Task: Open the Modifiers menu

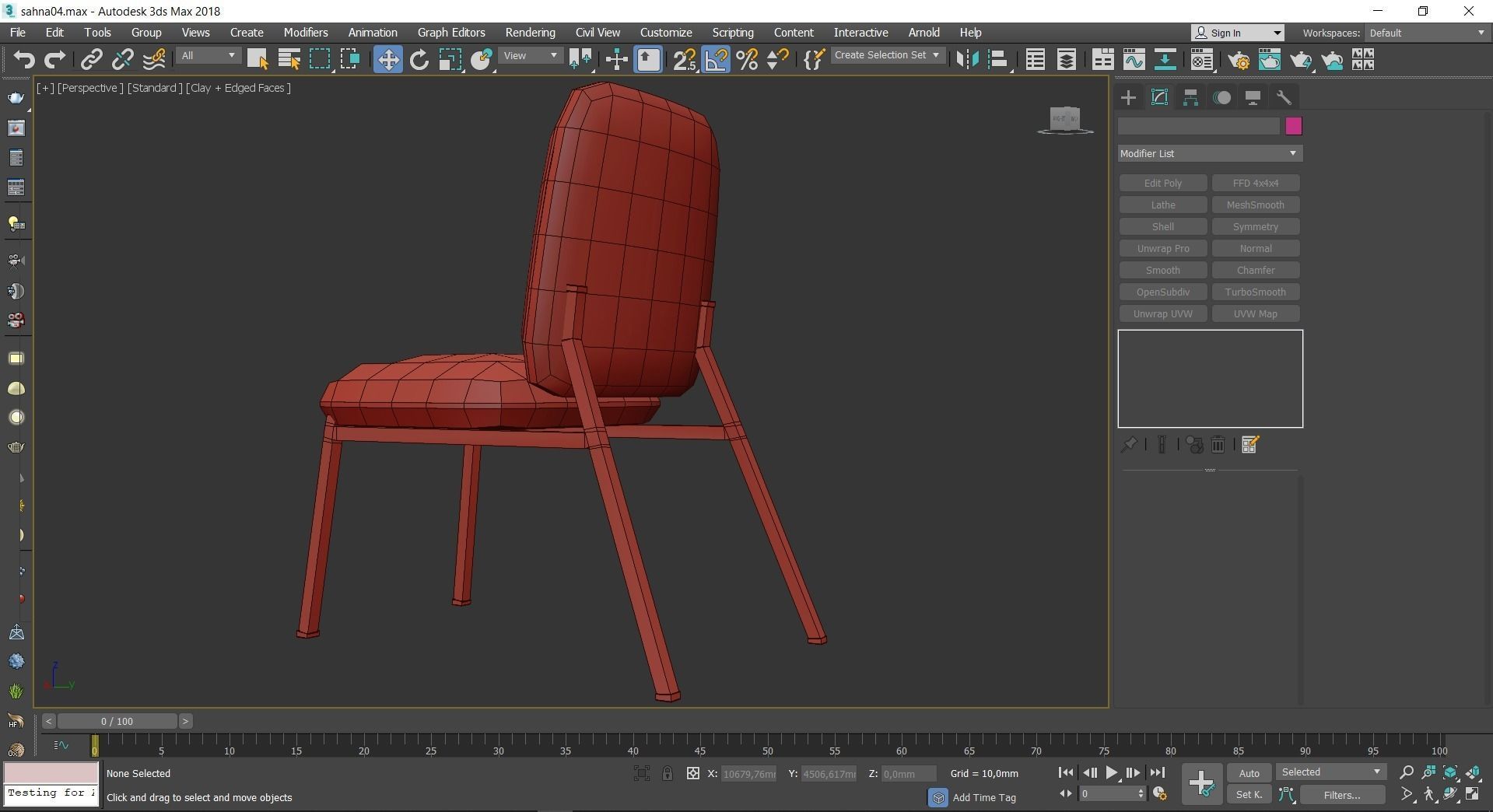Action: click(x=306, y=33)
